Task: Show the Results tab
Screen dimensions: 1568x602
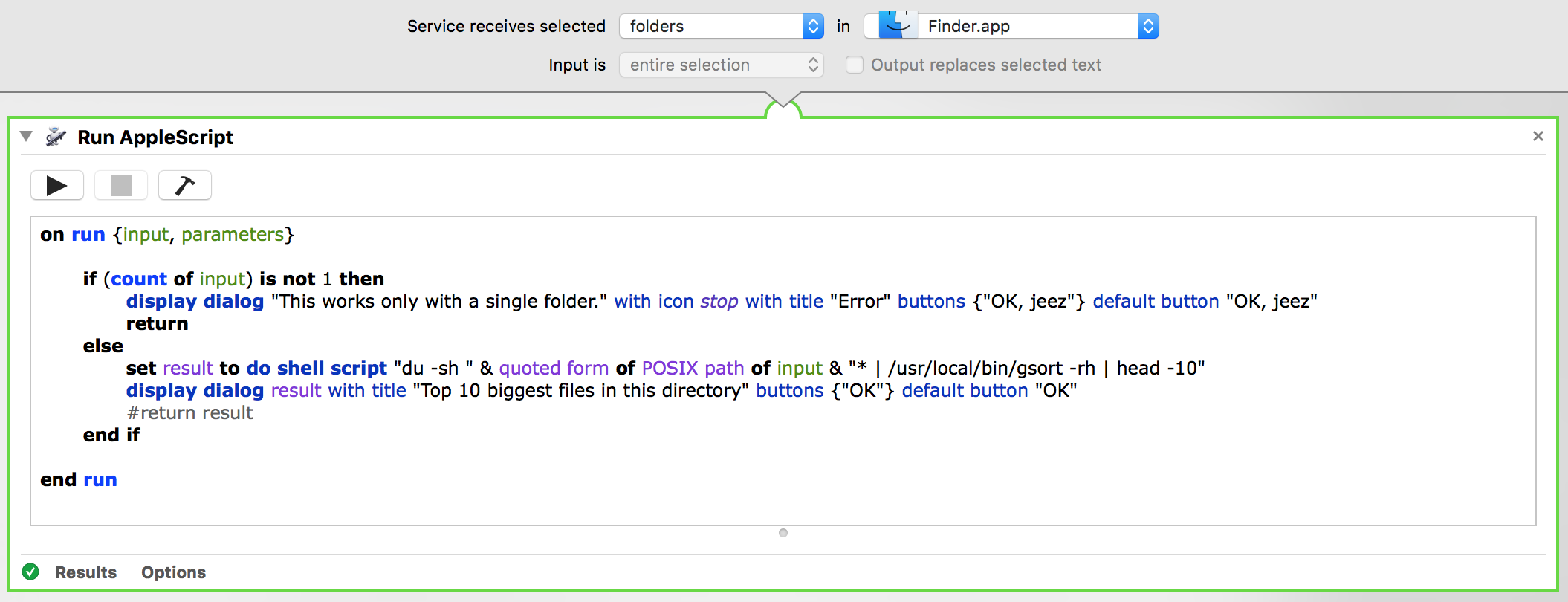Action: 86,572
